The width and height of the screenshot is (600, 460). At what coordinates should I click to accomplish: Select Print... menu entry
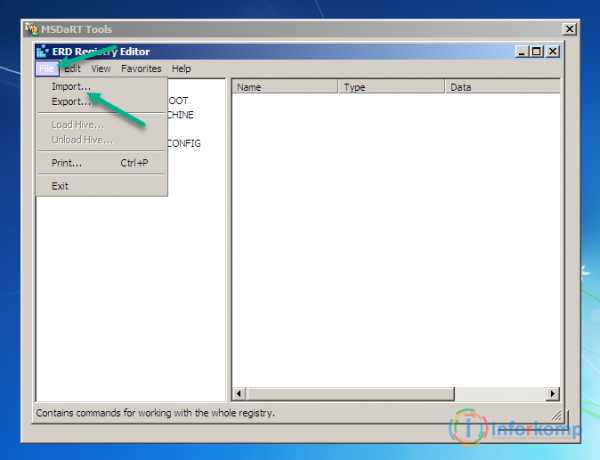(102, 163)
